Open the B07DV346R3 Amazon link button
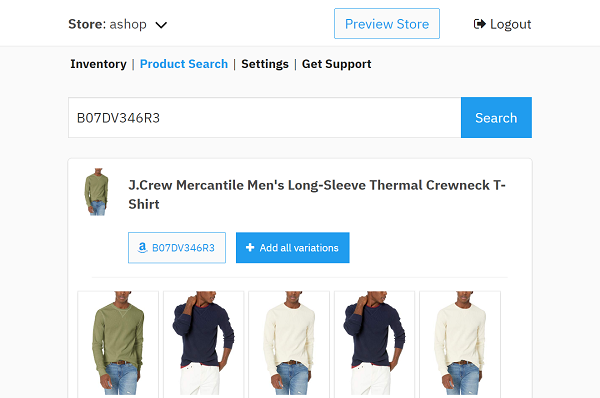Viewport: 600px width, 398px height. pos(177,248)
